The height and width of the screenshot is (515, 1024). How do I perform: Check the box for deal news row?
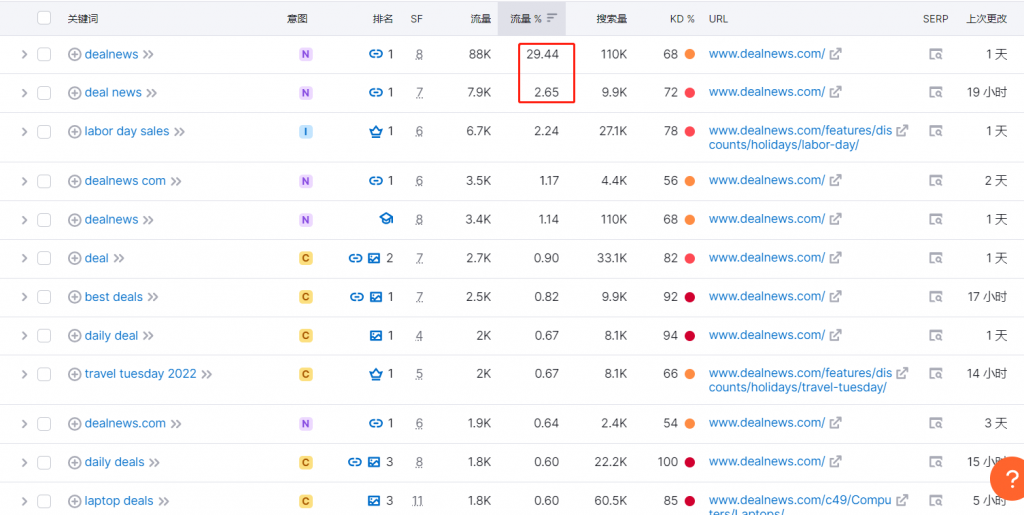tap(44, 93)
